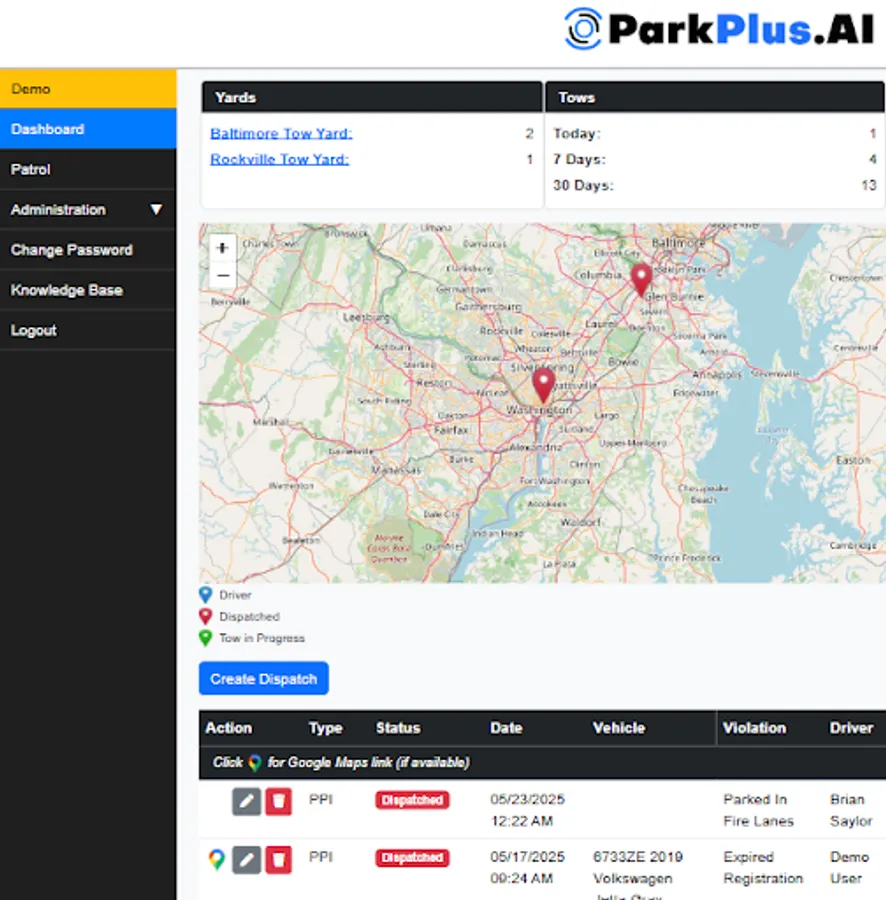Expand the Administration menu
Image resolution: width=886 pixels, height=900 pixels.
[x=88, y=209]
